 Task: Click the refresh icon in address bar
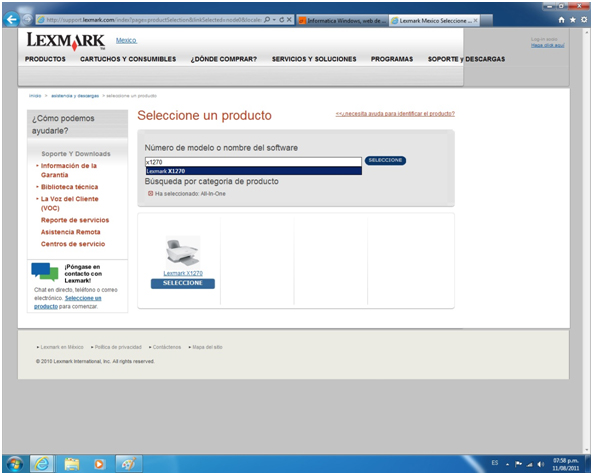[x=282, y=20]
